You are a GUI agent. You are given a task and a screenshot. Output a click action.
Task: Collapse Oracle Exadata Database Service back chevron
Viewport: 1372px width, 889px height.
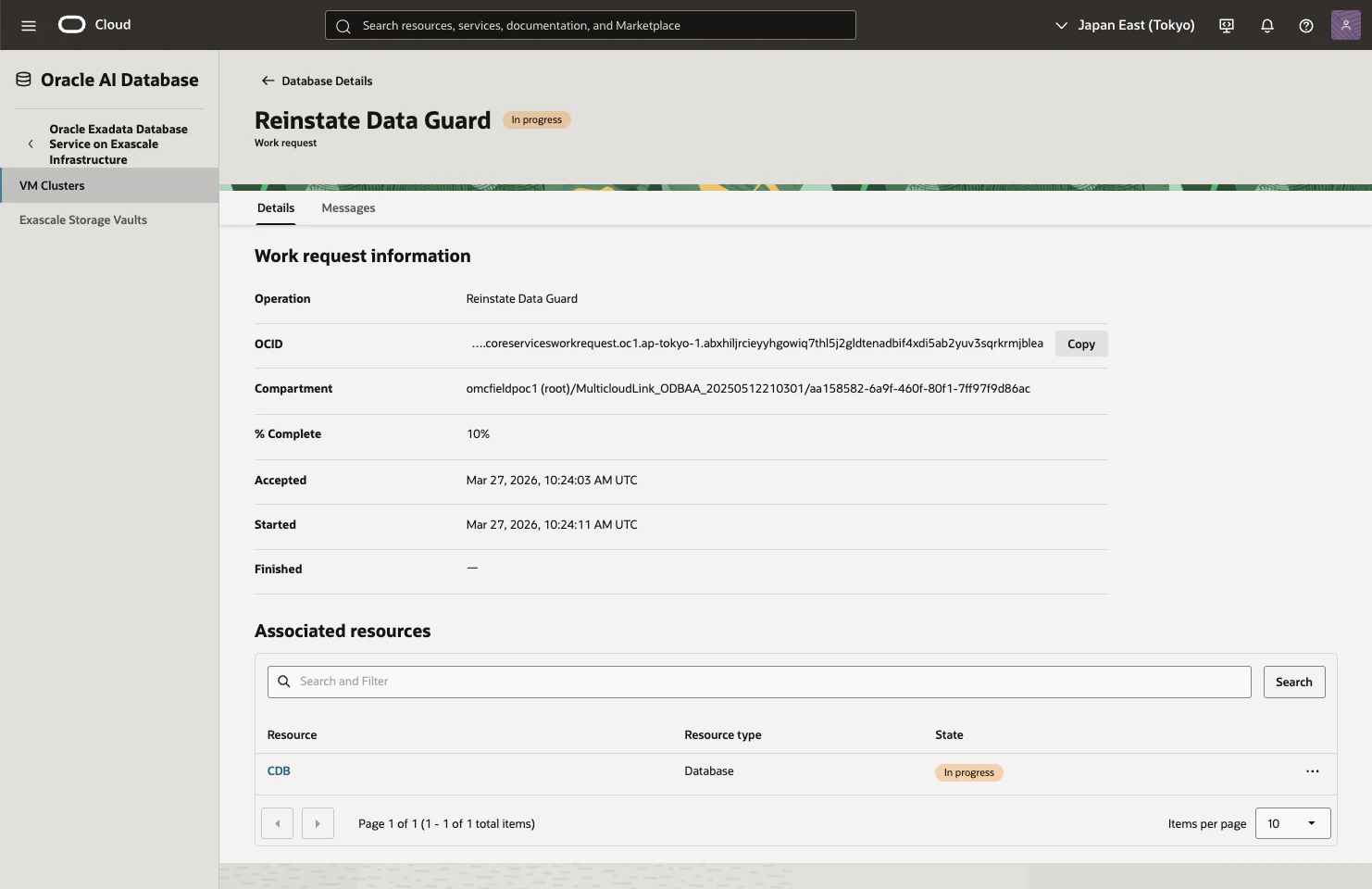(x=31, y=144)
